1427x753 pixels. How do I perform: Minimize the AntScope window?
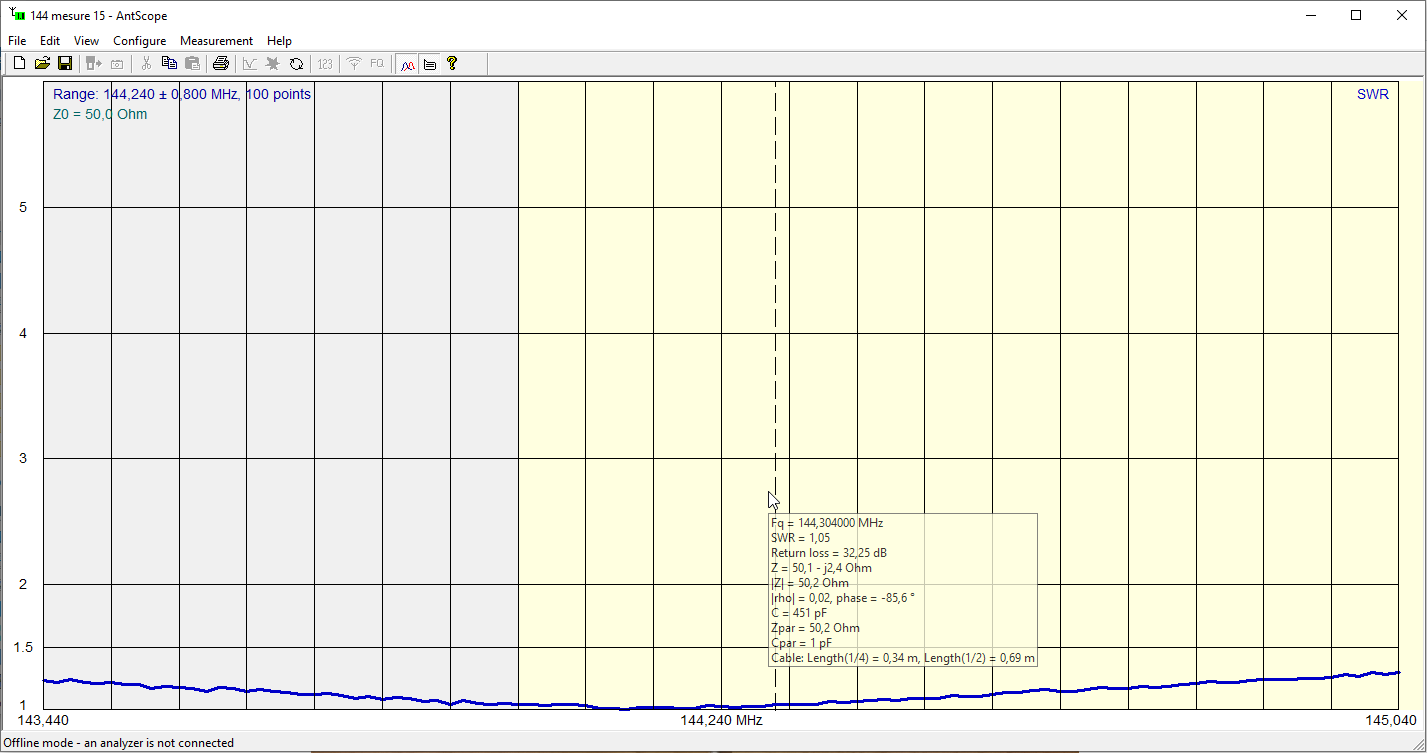click(x=1311, y=15)
